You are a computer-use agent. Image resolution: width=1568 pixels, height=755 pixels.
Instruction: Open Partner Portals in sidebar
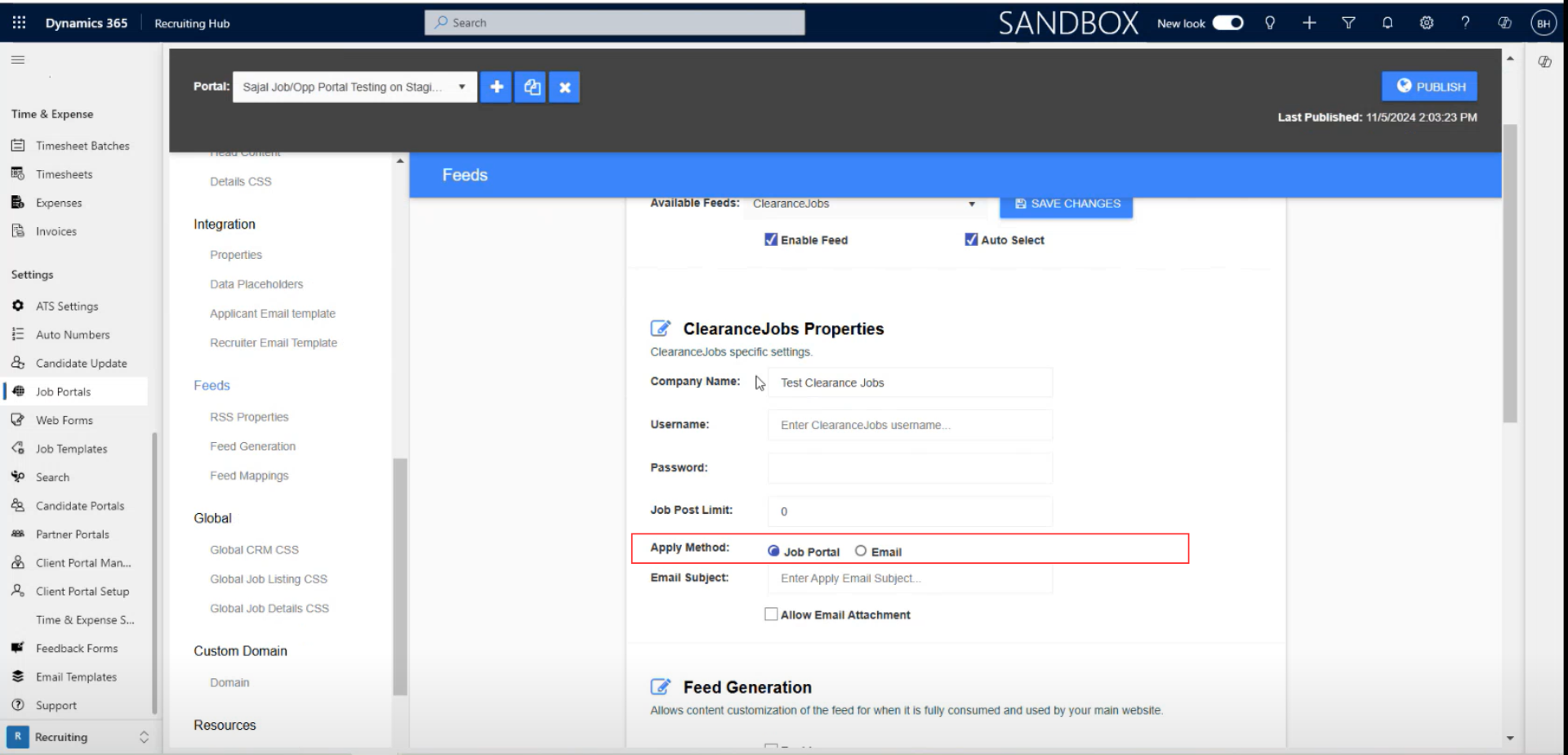coord(73,534)
